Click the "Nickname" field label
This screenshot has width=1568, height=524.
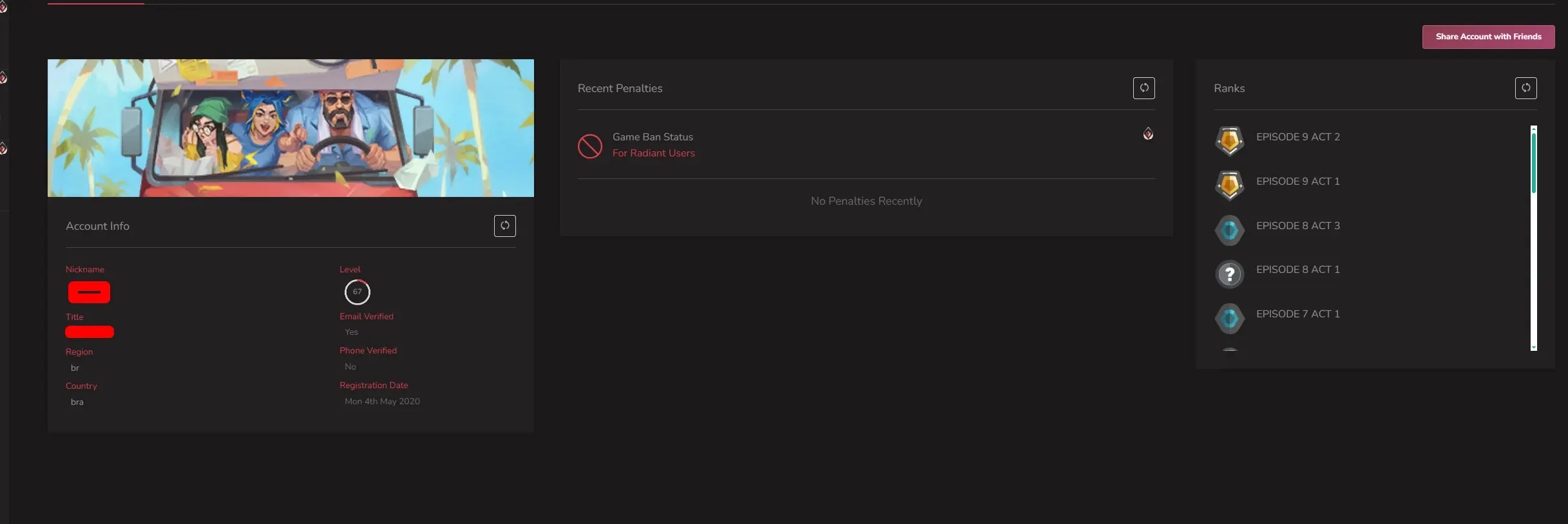[x=85, y=270]
